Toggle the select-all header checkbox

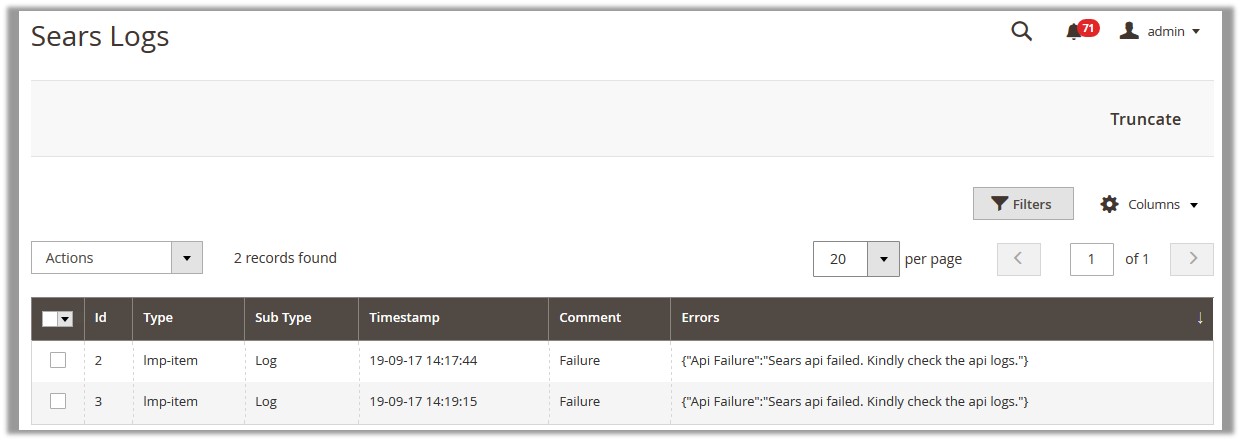50,319
